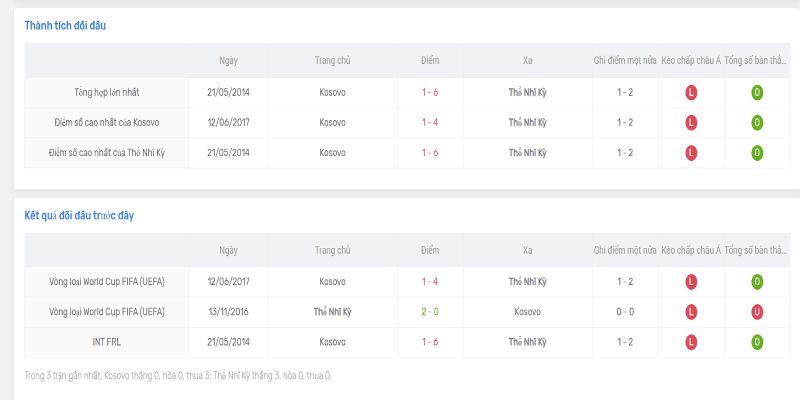Click red L badge in Vòng loại World Cup 12/06/2017 row
The width and height of the screenshot is (800, 400).
click(x=690, y=282)
